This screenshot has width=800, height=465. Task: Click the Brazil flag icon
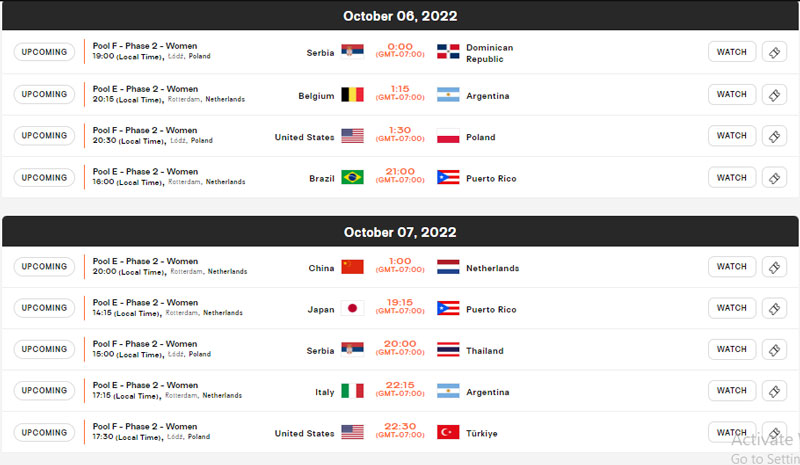[353, 177]
